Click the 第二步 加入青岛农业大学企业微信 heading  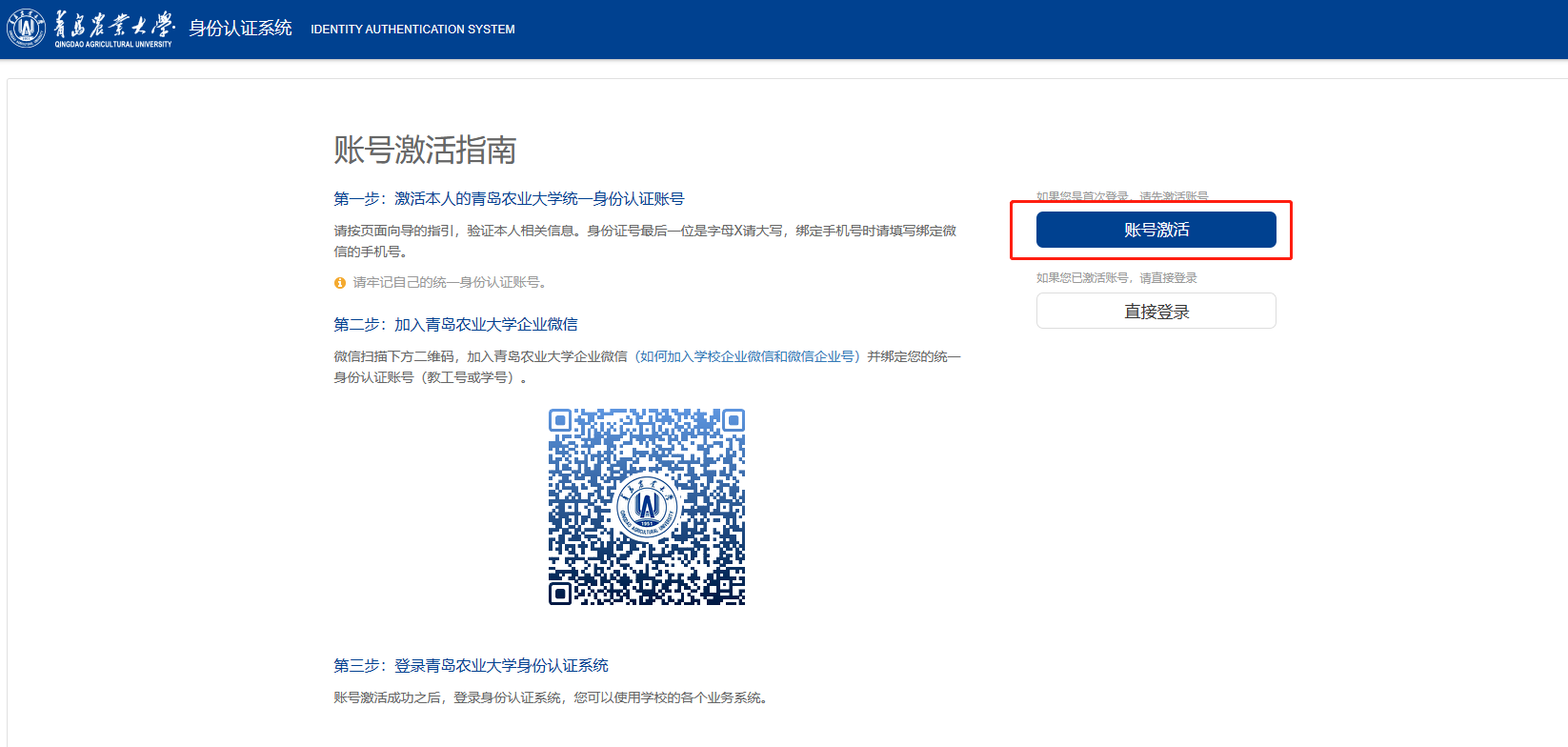pos(455,324)
